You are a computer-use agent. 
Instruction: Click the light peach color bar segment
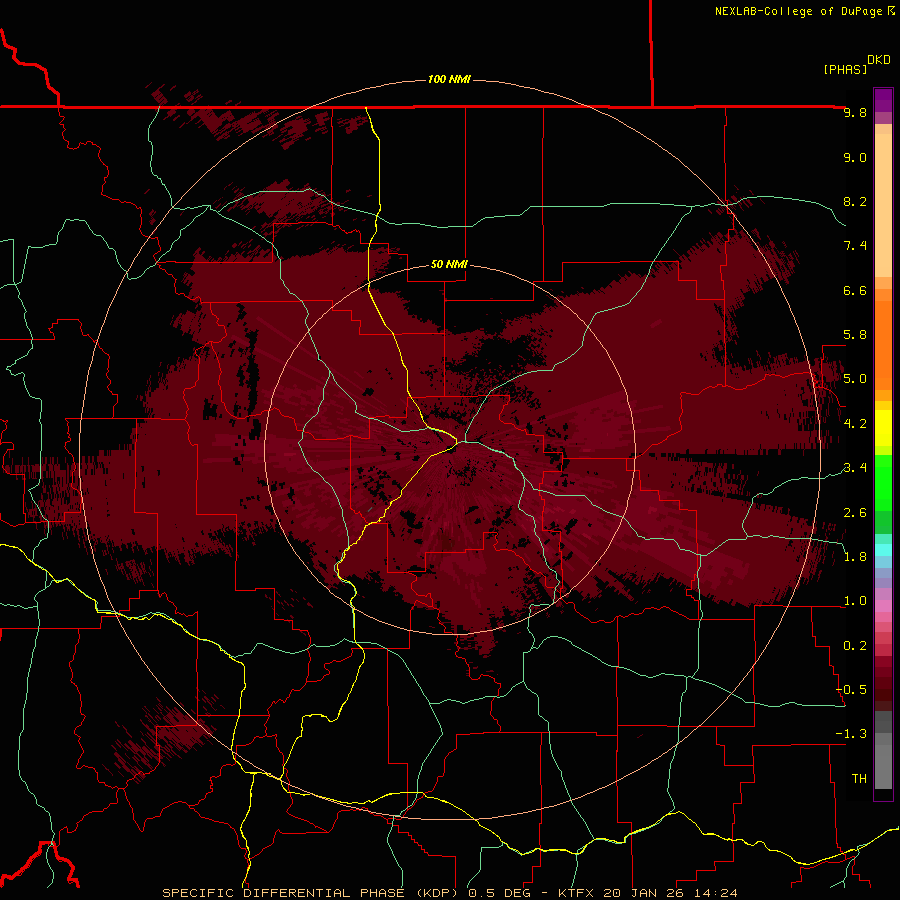coord(883,205)
